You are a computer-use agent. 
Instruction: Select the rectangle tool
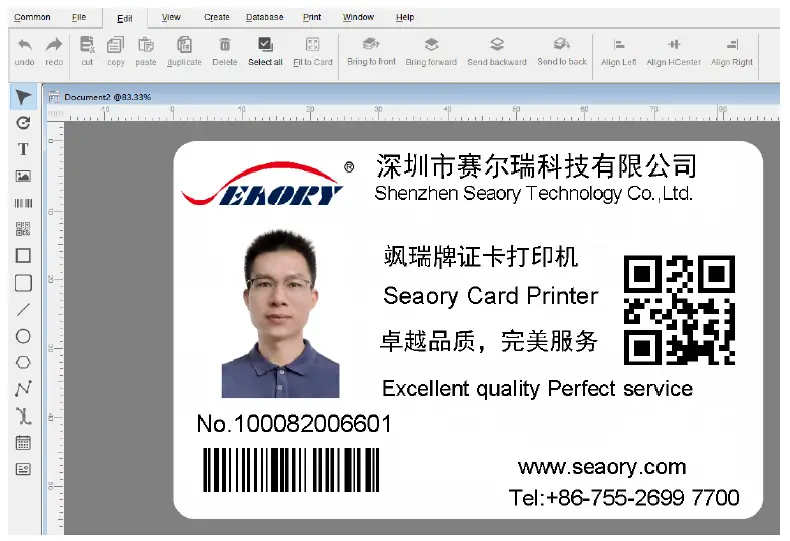tap(23, 255)
